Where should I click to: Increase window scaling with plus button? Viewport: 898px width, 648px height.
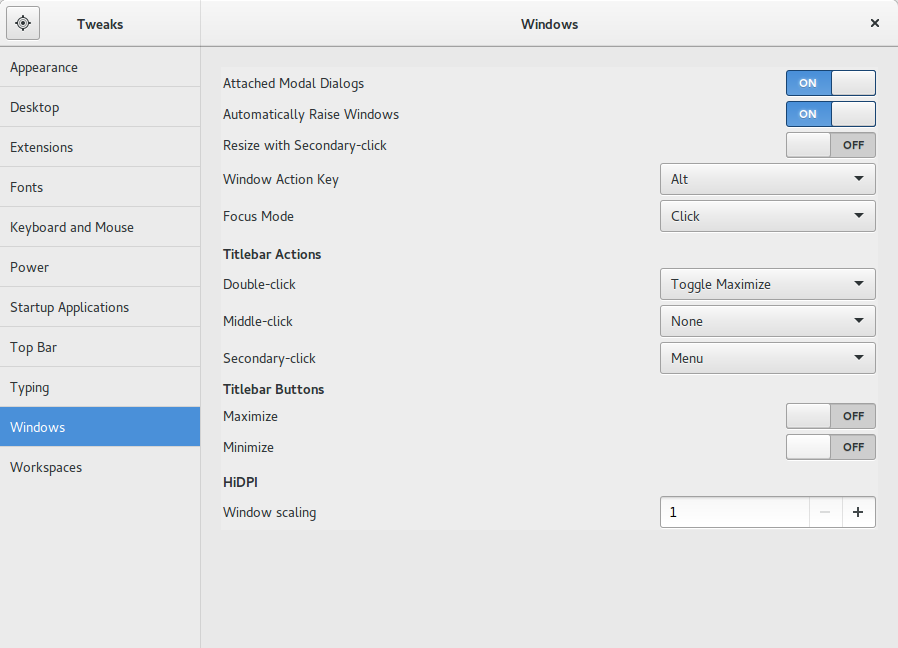click(858, 512)
